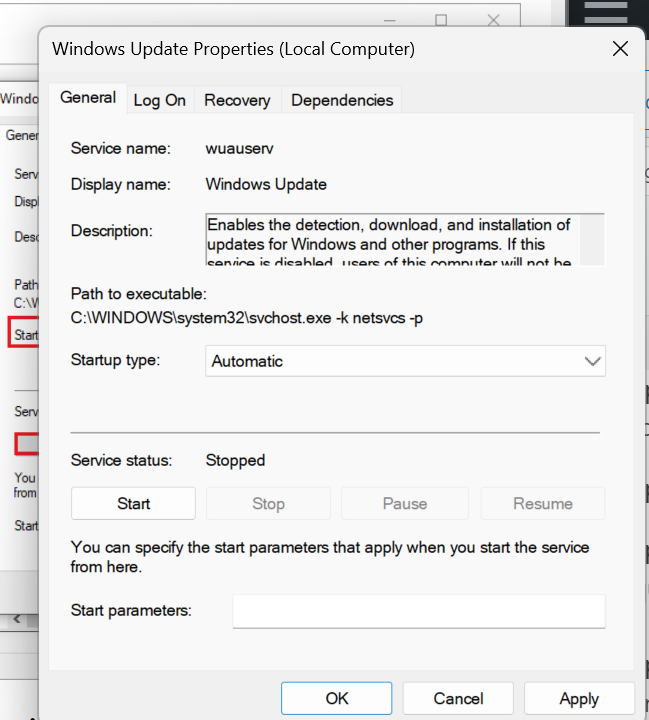The width and height of the screenshot is (649, 720).
Task: Click the disabled Pause button
Action: (405, 504)
